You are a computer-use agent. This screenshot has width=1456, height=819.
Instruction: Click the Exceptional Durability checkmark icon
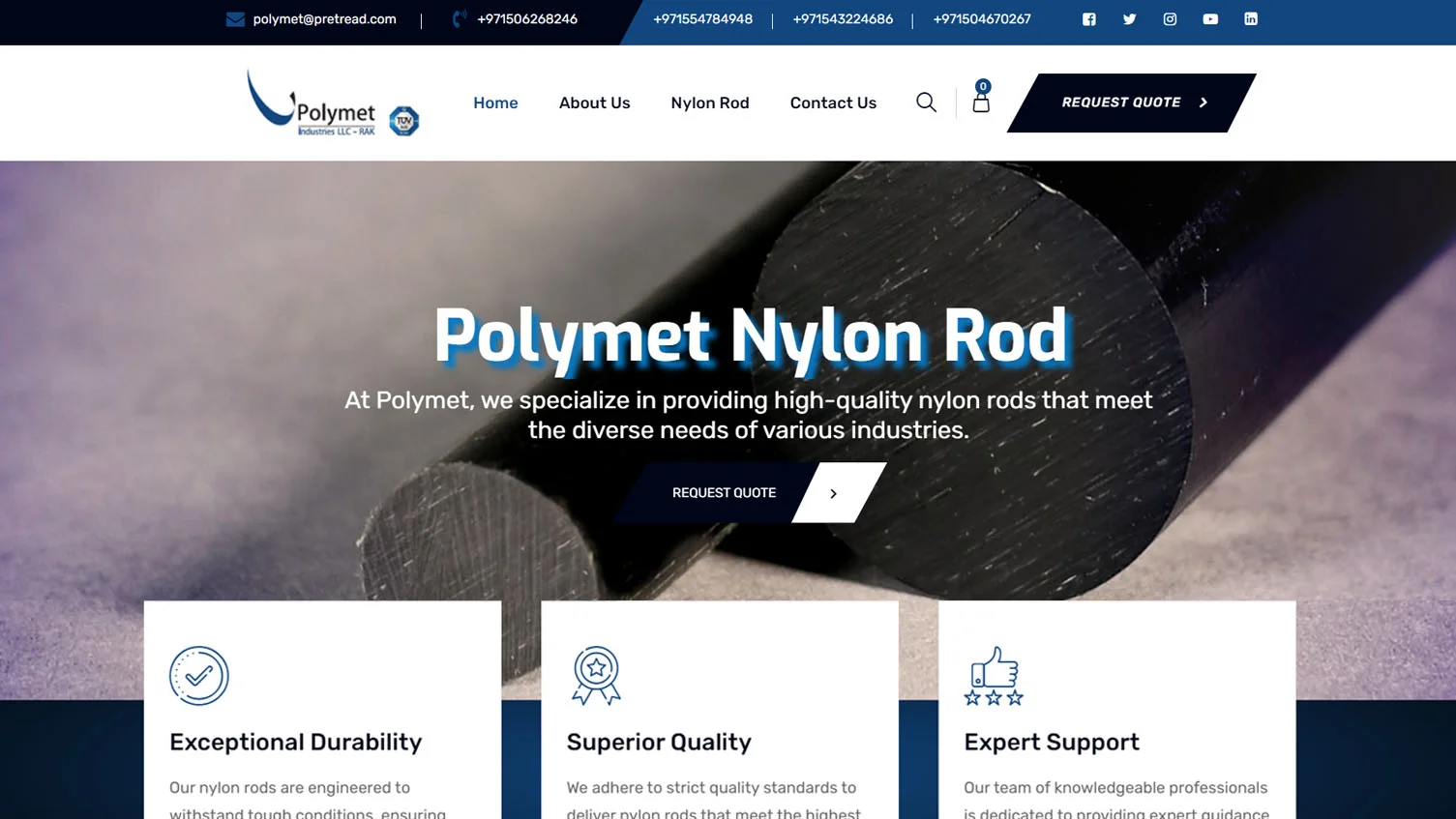pyautogui.click(x=199, y=676)
